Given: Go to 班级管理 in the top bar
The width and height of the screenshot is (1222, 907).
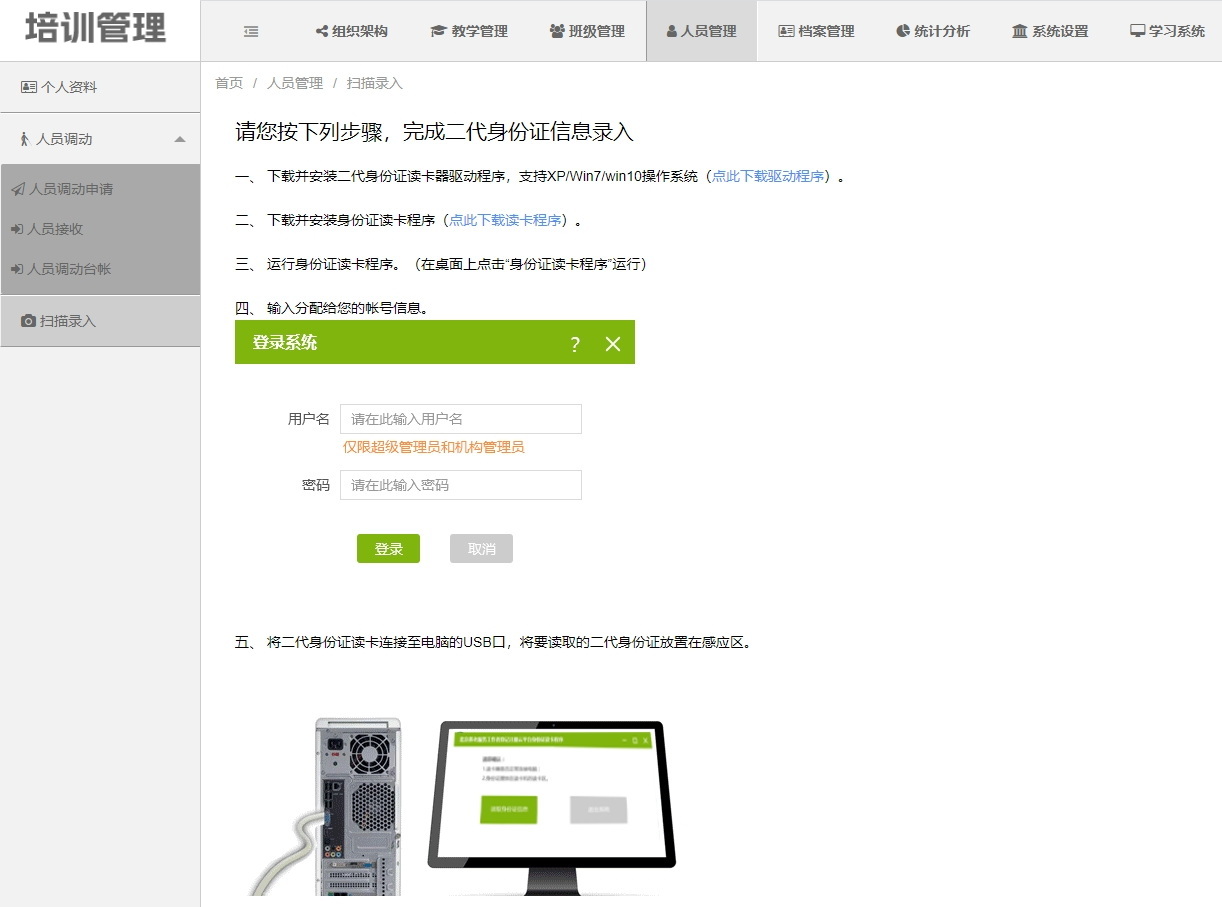Looking at the screenshot, I should click(x=587, y=31).
